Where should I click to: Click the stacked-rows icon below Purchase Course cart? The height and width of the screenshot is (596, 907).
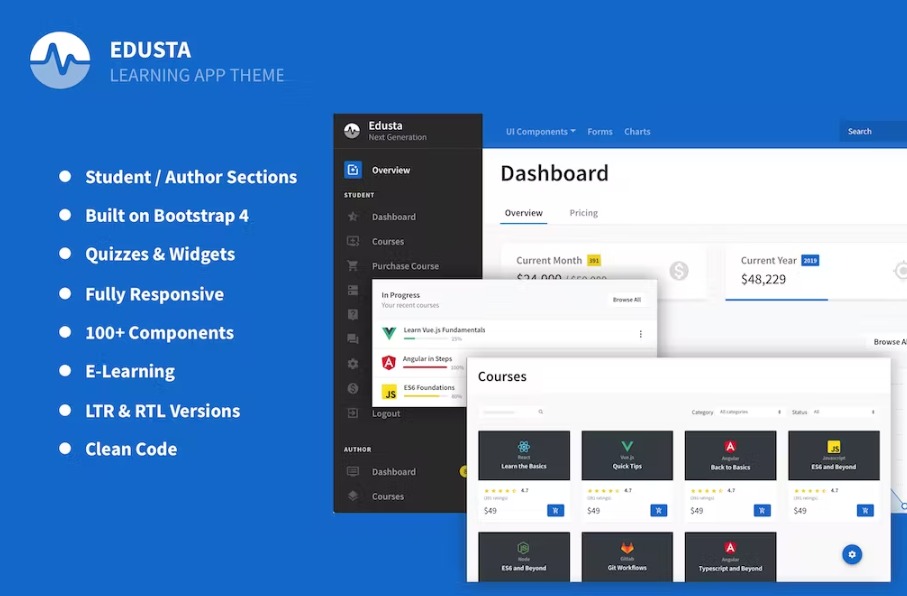[x=353, y=290]
